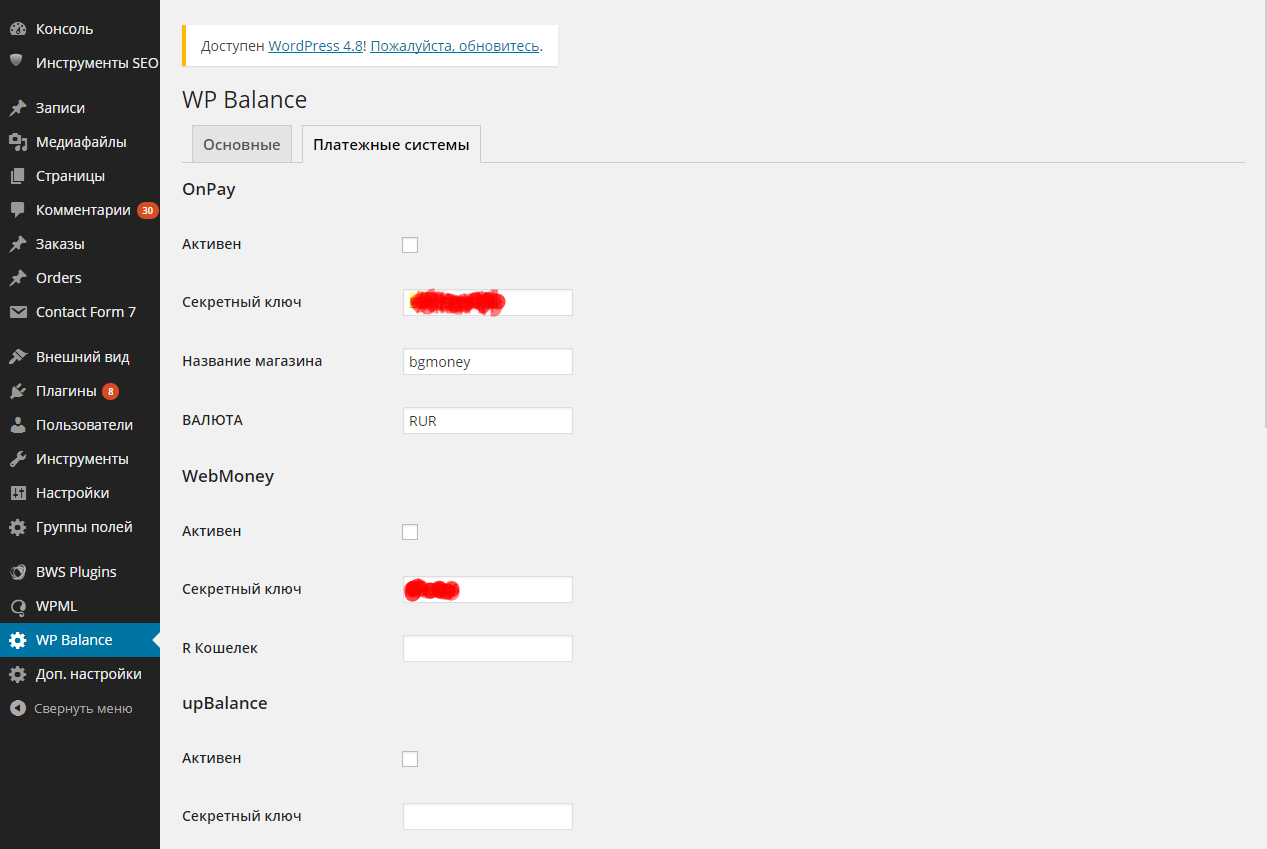Screen dimensions: 1267x849
Task: Click the Комментарии speech bubble icon
Action: pyautogui.click(x=17, y=210)
